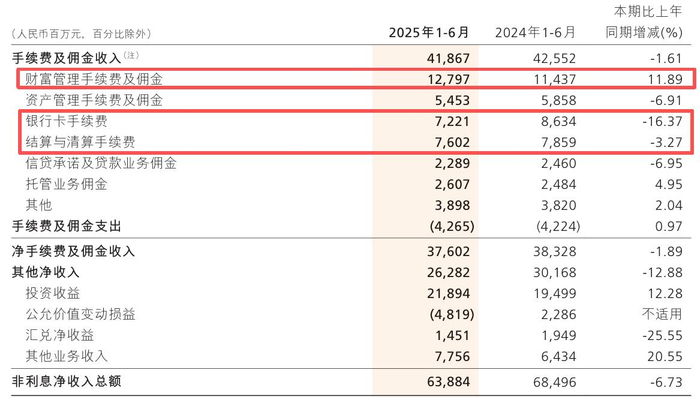700x397 pixels.
Task: Select the 银行卡手续费 row label
Action: (67, 121)
